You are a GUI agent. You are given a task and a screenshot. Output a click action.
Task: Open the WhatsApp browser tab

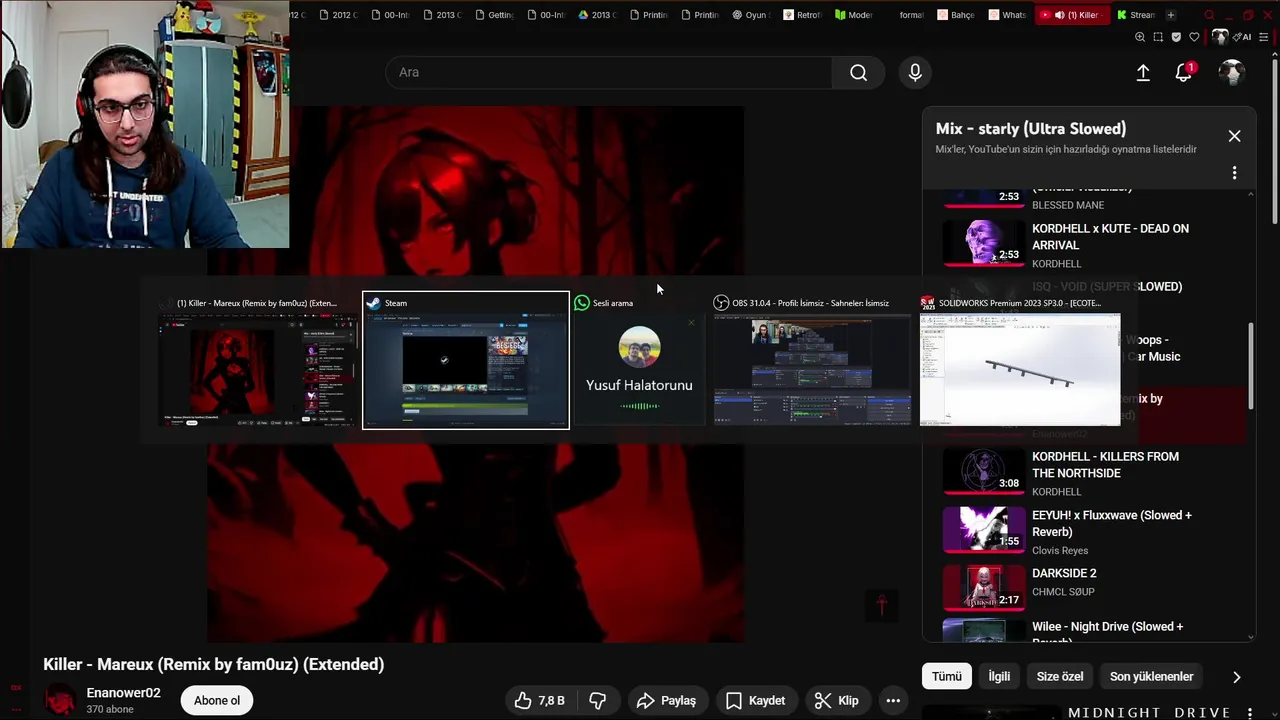coord(1007,15)
